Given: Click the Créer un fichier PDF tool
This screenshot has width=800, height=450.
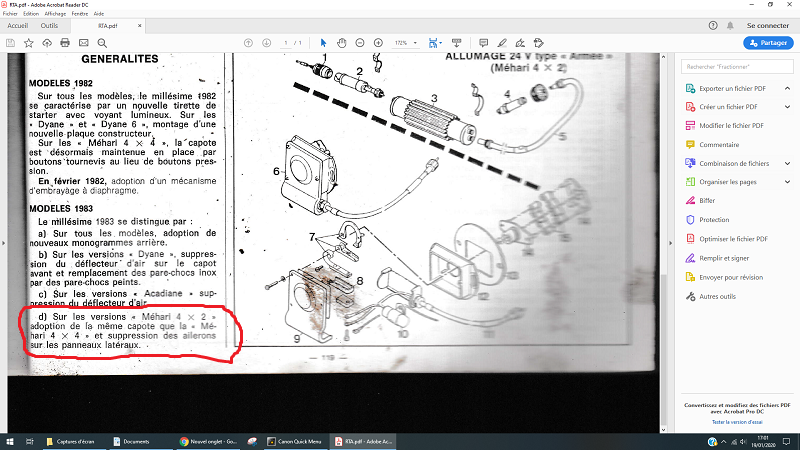Looking at the screenshot, I should pos(728,107).
